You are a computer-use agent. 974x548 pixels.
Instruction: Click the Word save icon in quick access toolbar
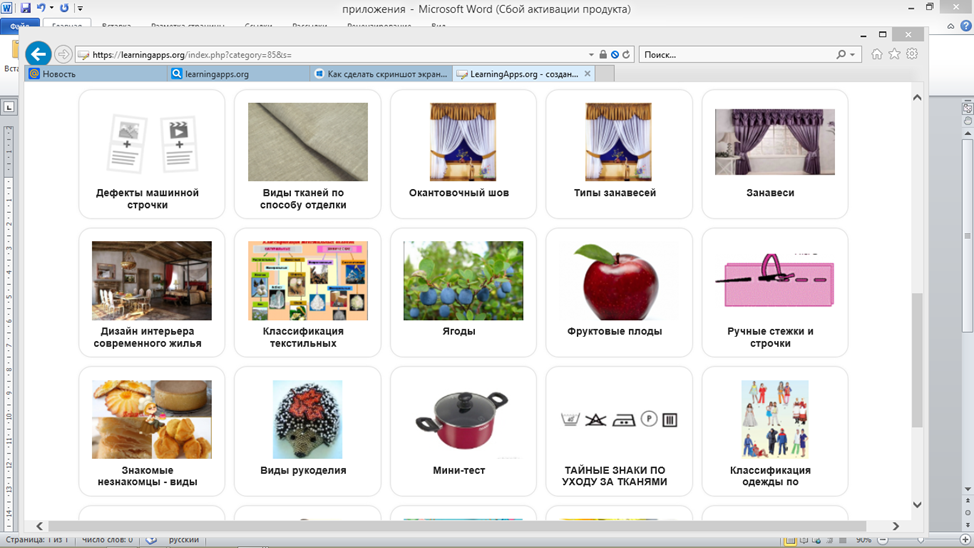(x=26, y=8)
